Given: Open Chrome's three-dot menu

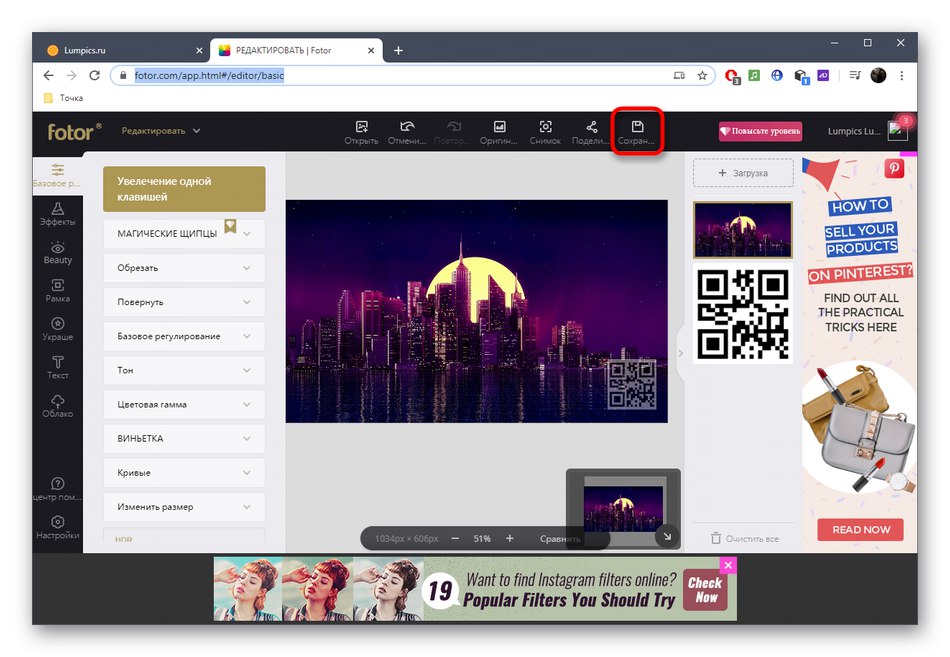Looking at the screenshot, I should 902,76.
